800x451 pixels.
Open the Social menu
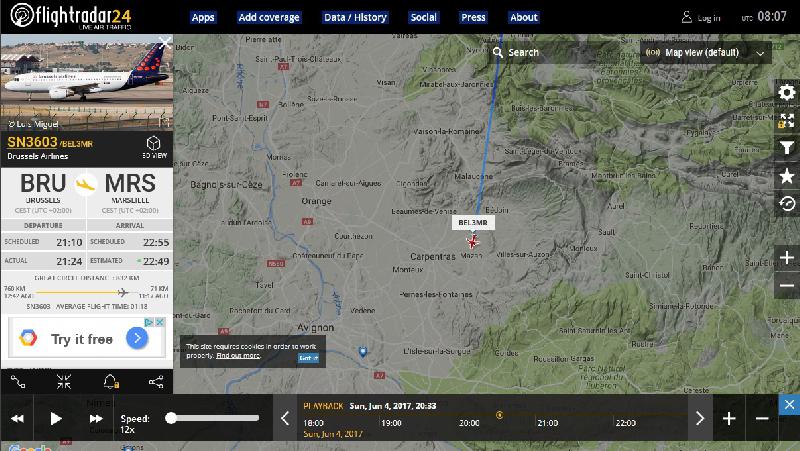coord(423,17)
